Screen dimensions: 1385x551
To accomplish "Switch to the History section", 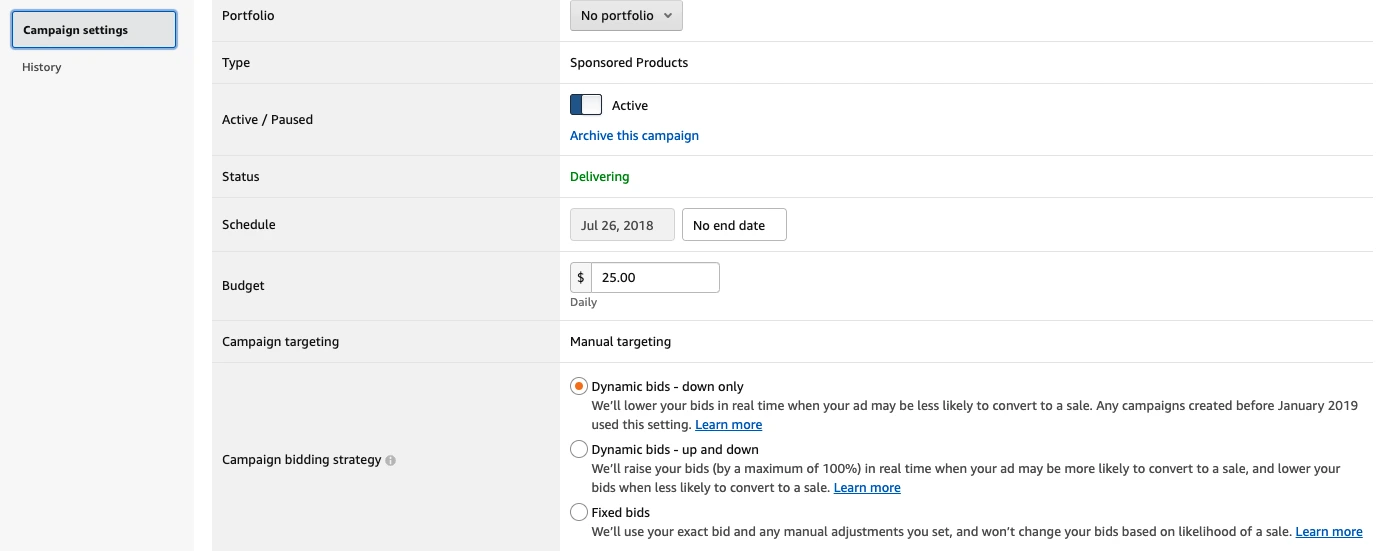I will [x=42, y=67].
